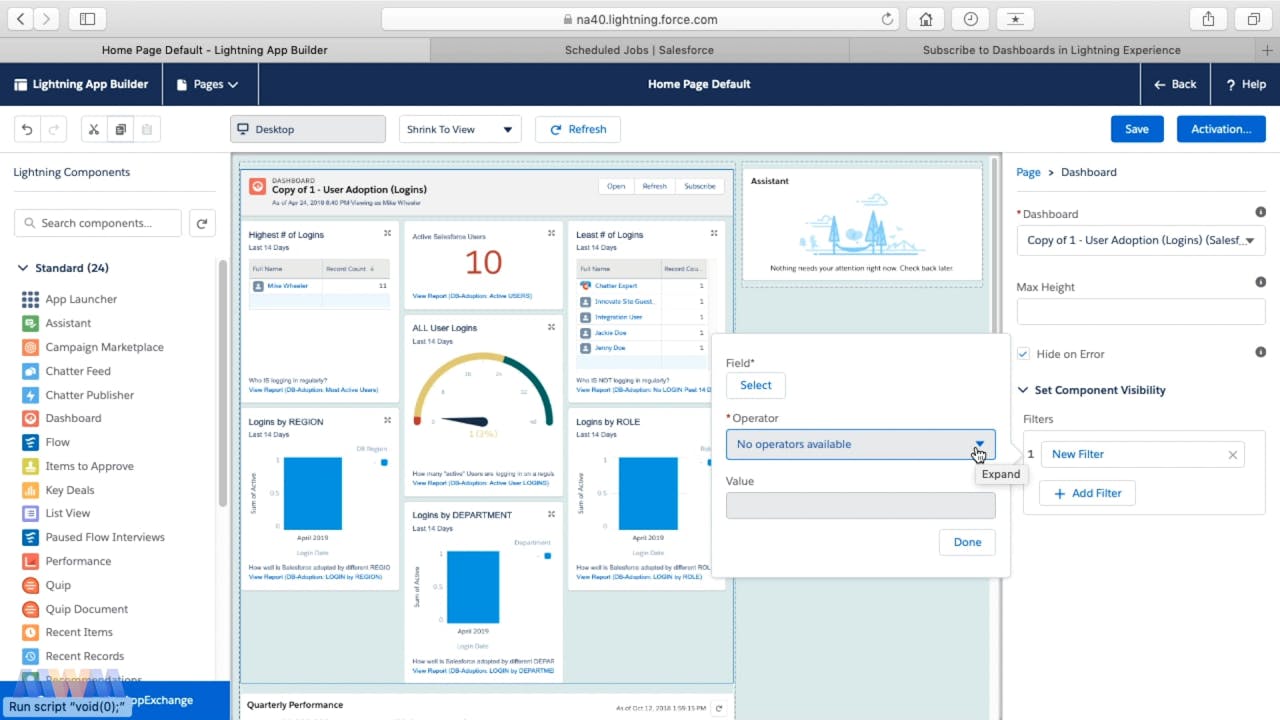Click refresh icon beside component search
The height and width of the screenshot is (720, 1280).
click(202, 223)
